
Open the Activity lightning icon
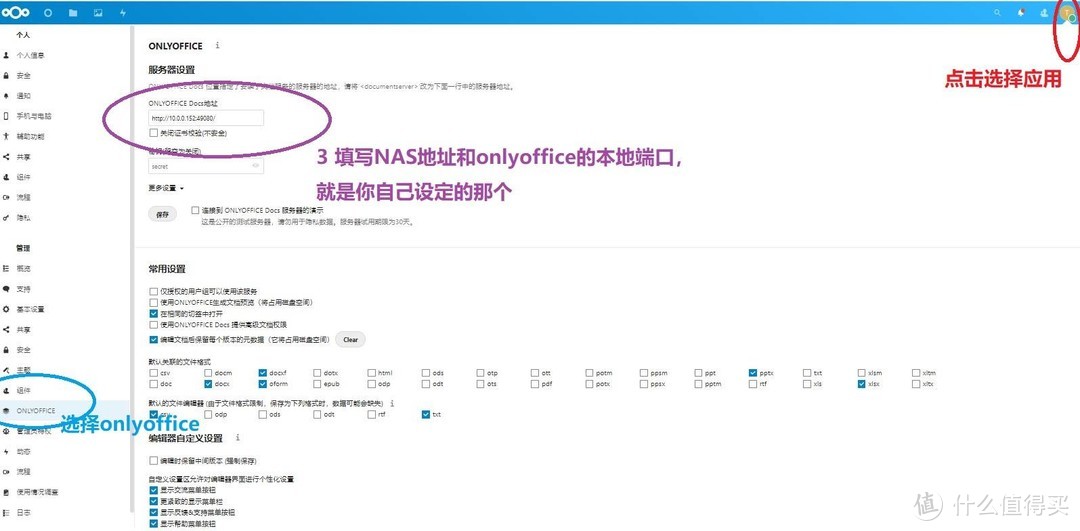point(123,12)
